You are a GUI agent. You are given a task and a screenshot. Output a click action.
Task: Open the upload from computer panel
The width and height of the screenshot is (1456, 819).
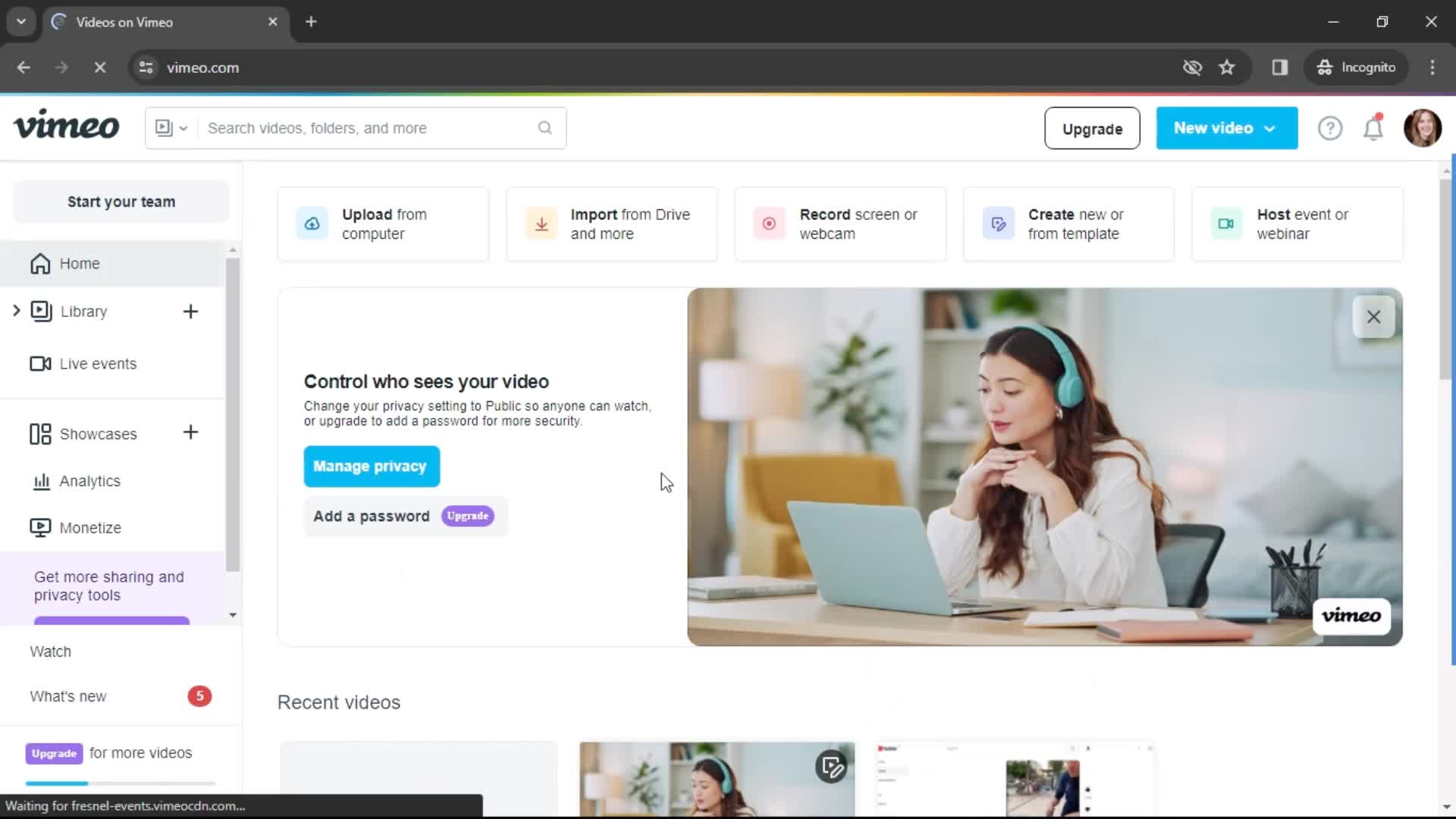(383, 224)
